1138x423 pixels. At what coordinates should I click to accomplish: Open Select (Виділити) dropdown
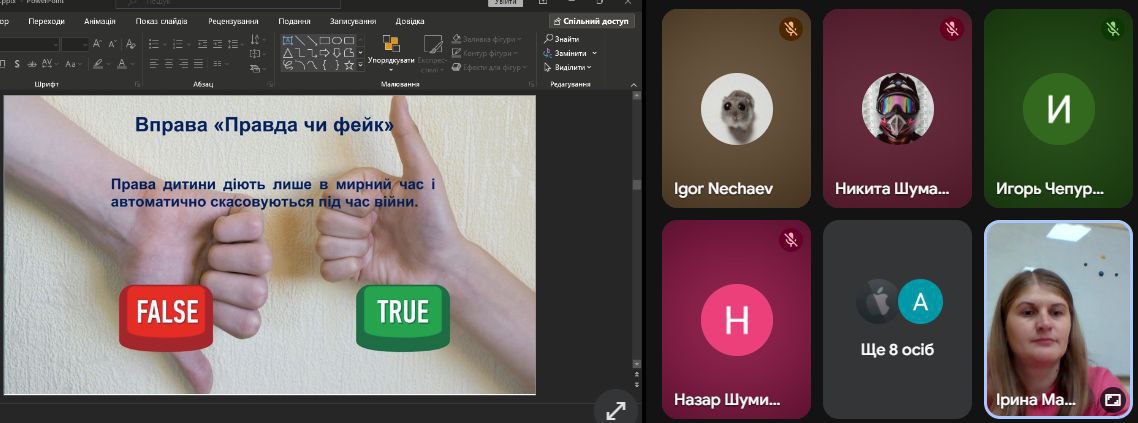point(568,67)
